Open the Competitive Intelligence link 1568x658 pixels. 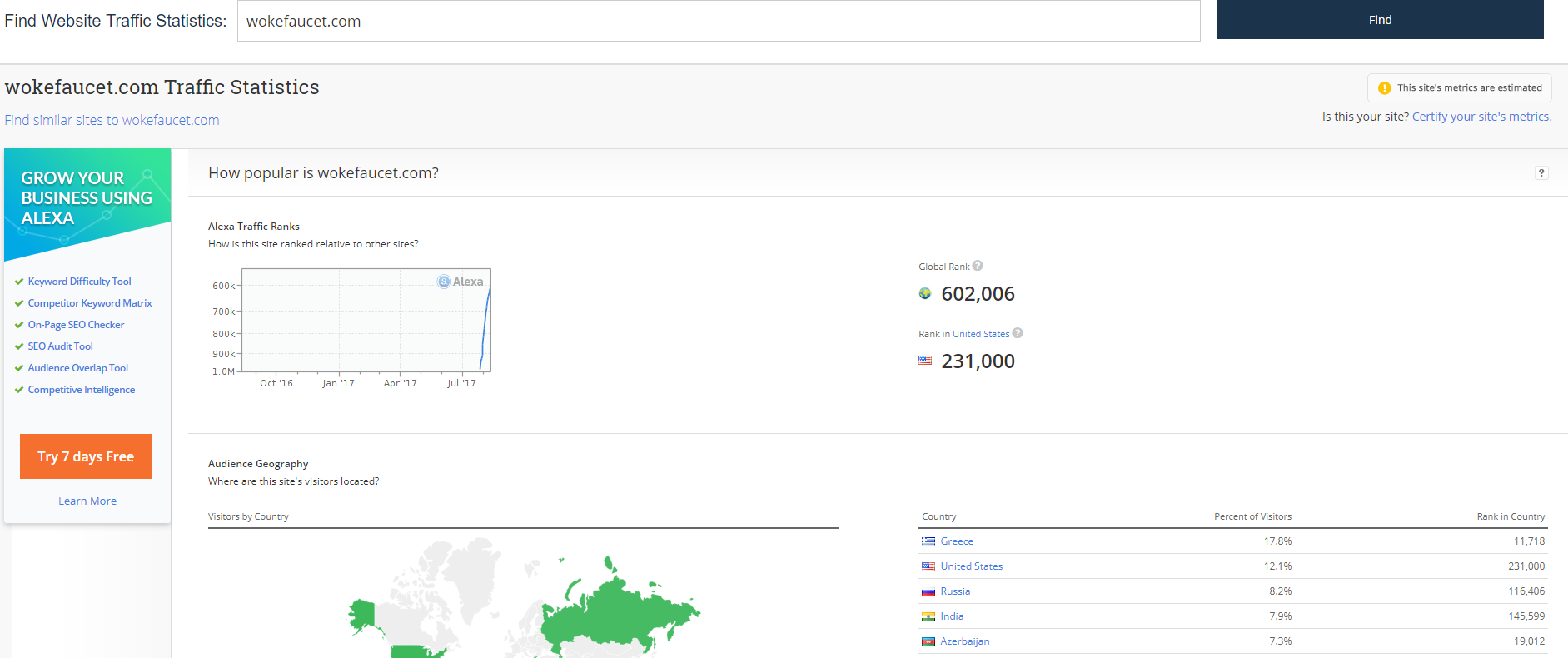tap(82, 390)
